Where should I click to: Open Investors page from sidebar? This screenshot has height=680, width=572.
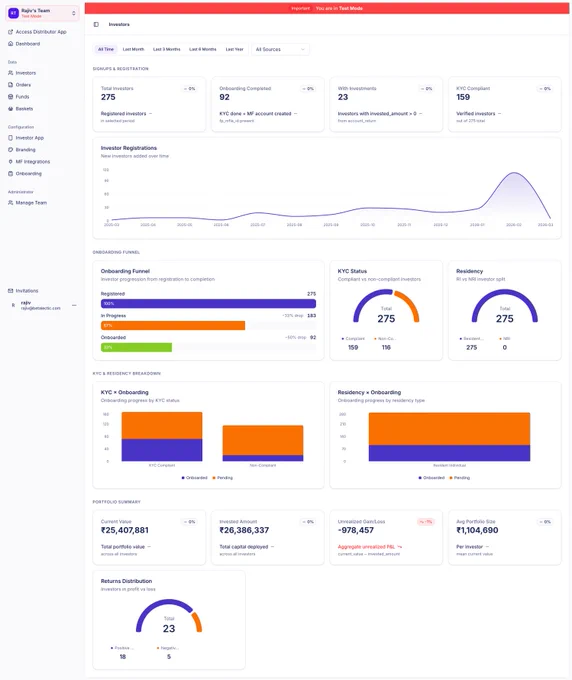pyautogui.click(x=26, y=73)
